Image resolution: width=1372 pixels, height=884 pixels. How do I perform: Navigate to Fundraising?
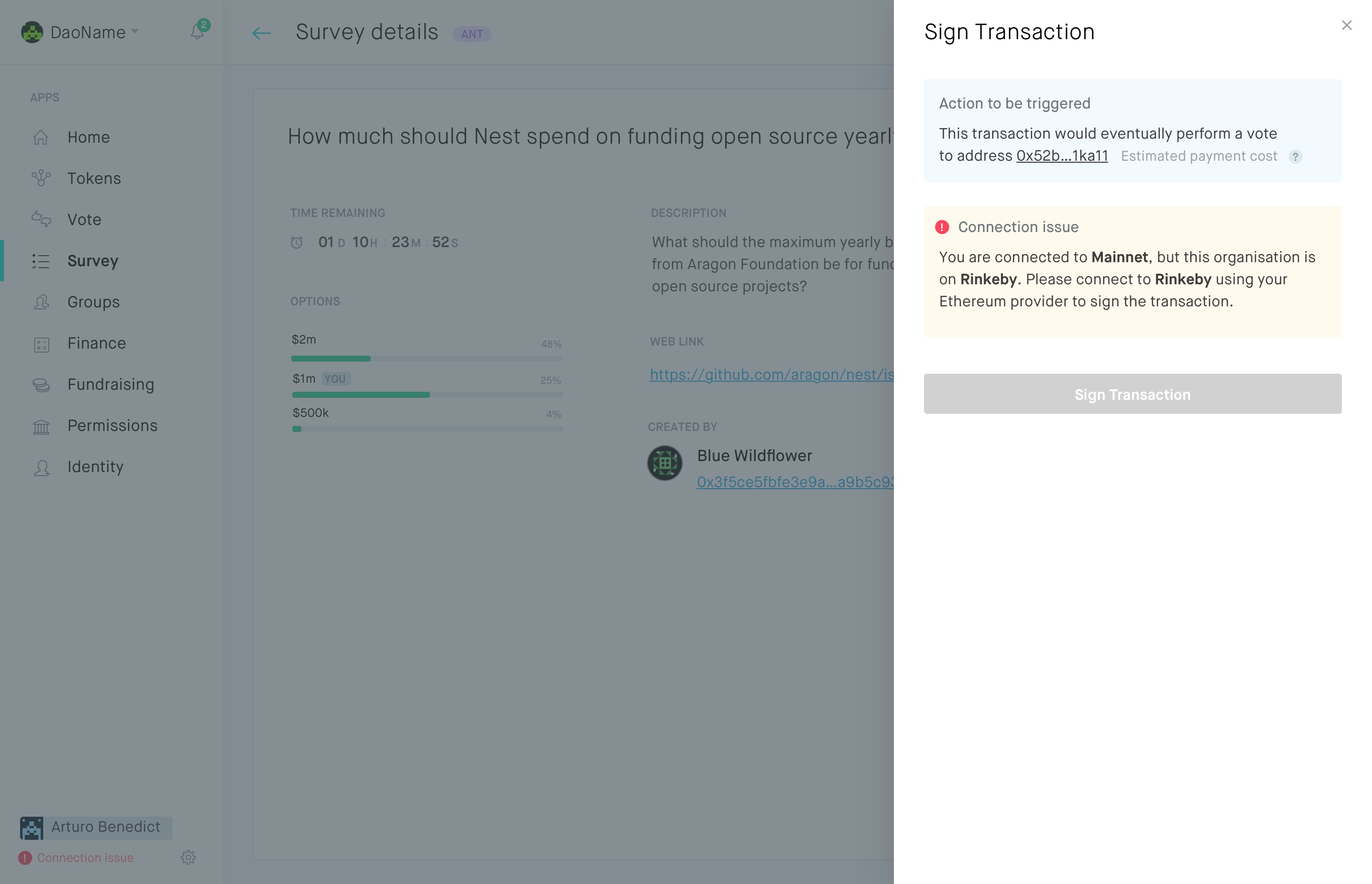[x=110, y=385]
